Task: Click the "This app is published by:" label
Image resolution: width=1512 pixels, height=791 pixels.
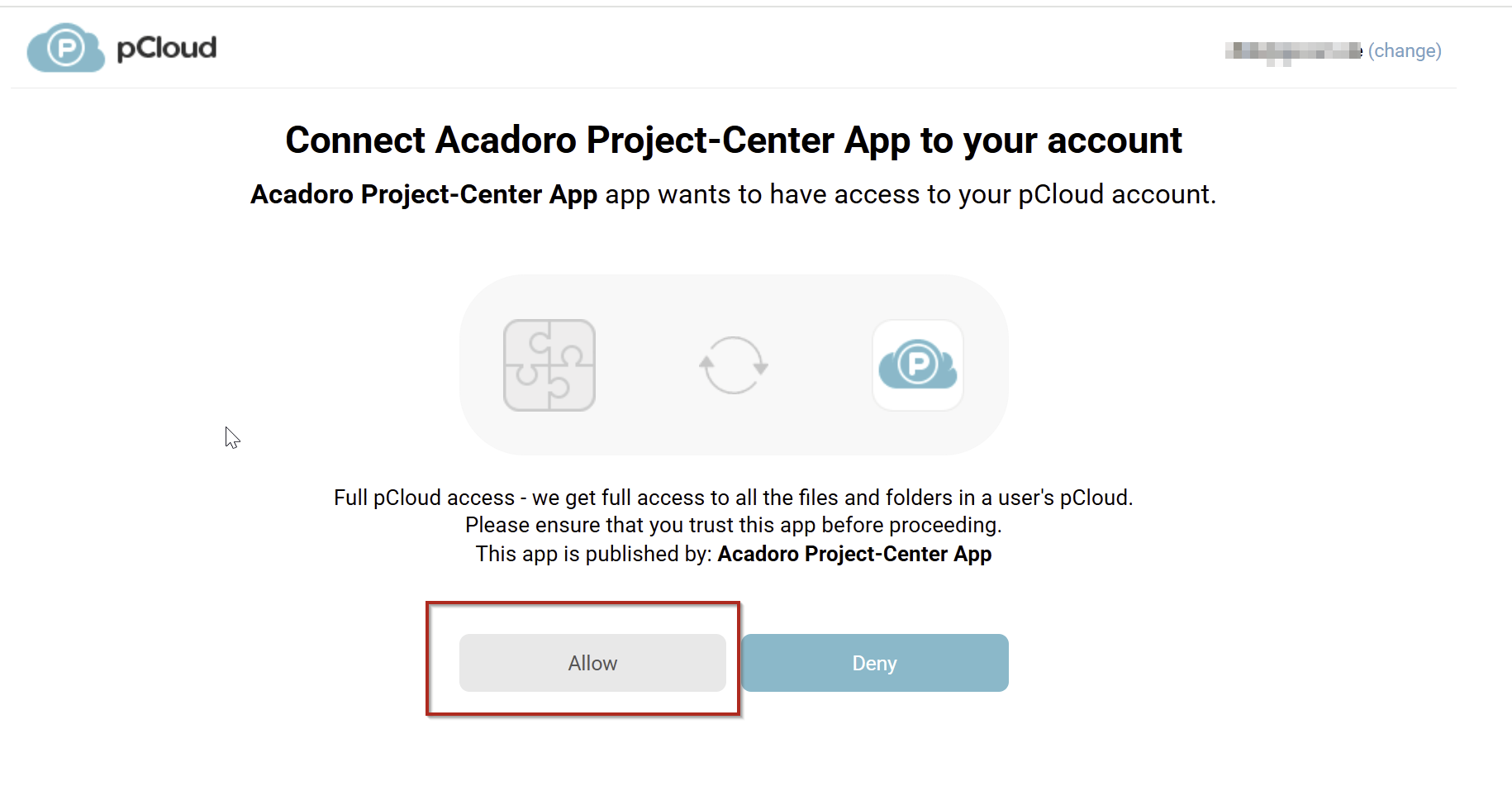Action: coord(593,554)
